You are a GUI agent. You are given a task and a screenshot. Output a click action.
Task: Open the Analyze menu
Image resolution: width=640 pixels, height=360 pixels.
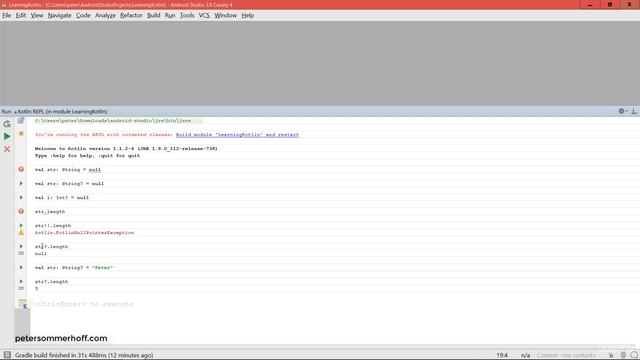point(105,15)
